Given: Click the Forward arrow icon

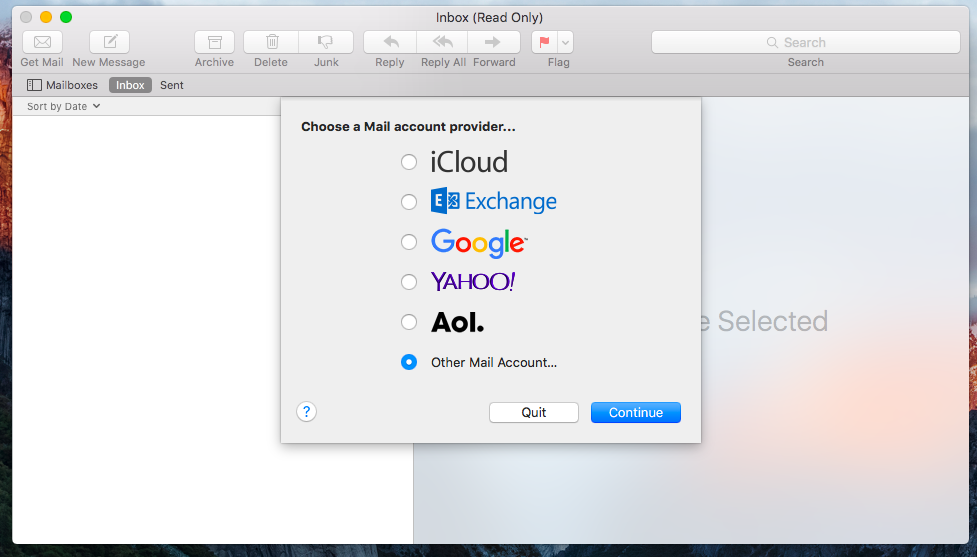Looking at the screenshot, I should [x=493, y=42].
